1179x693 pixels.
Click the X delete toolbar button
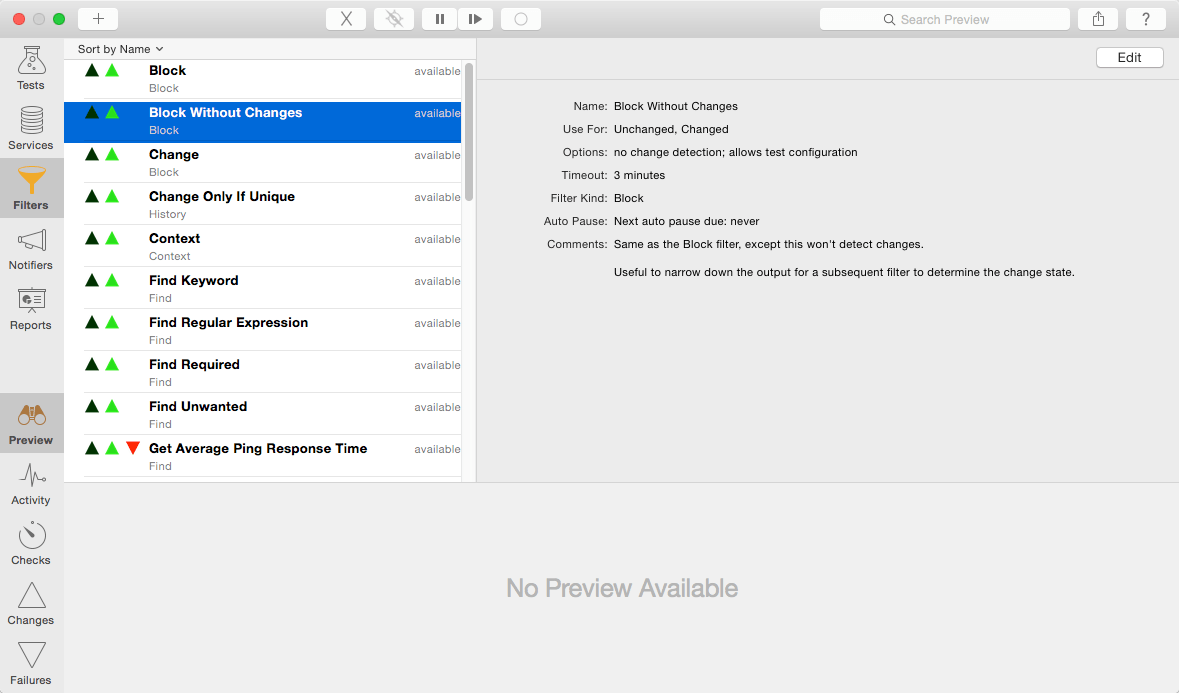tap(346, 19)
